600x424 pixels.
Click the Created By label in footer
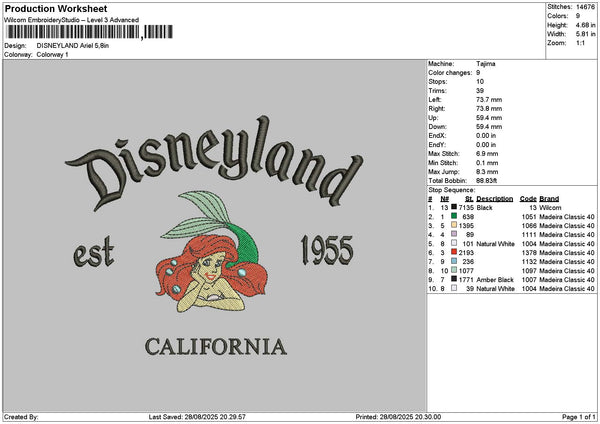click(x=21, y=417)
